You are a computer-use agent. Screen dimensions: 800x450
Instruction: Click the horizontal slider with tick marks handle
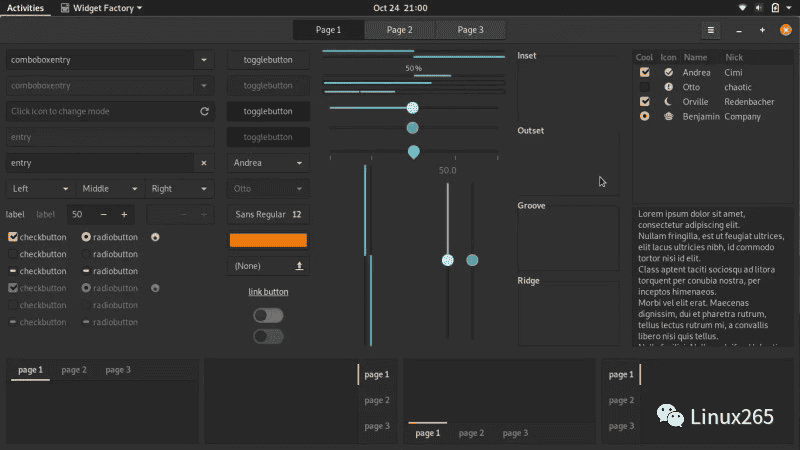413,151
